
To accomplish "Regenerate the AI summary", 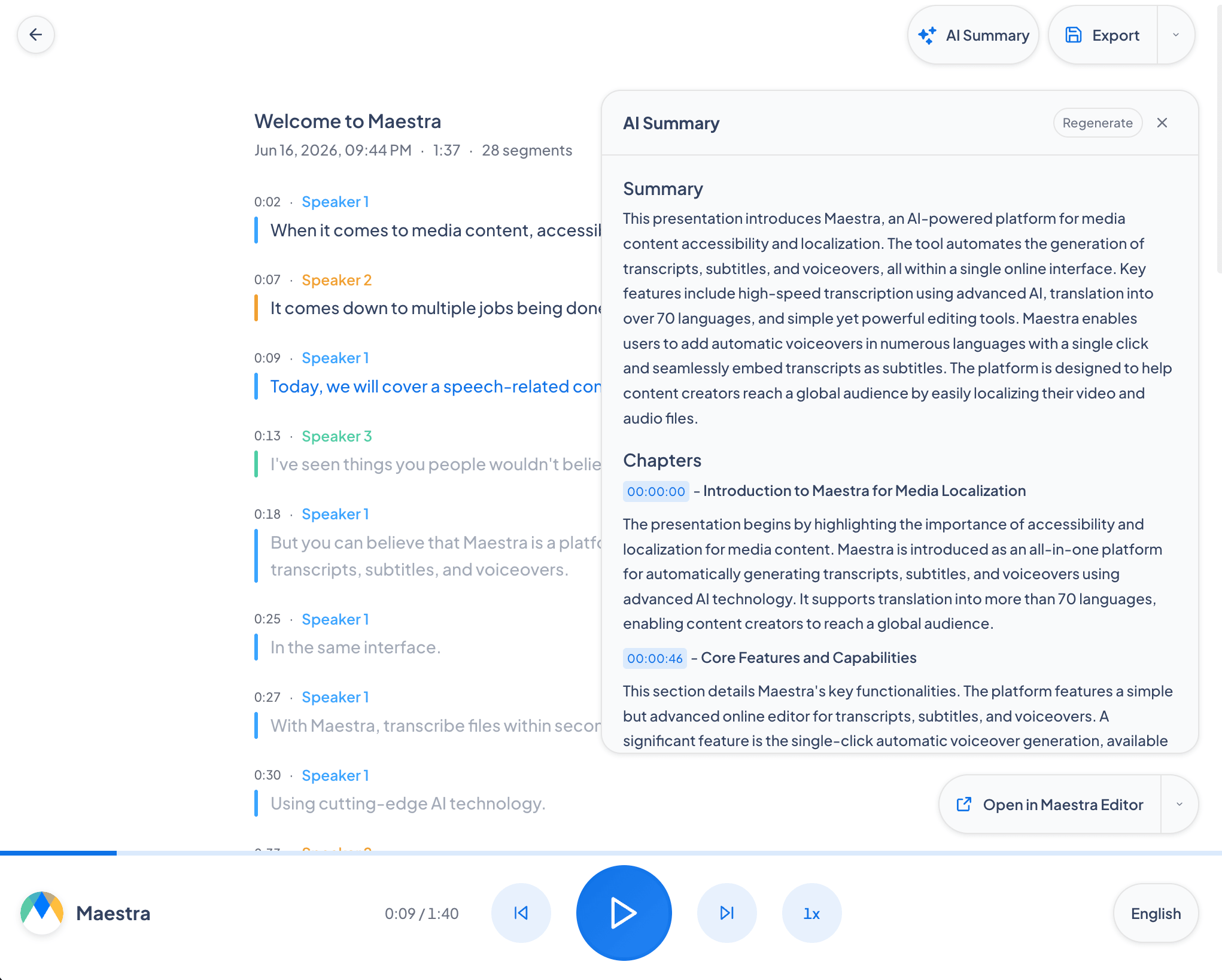I will tap(1098, 123).
